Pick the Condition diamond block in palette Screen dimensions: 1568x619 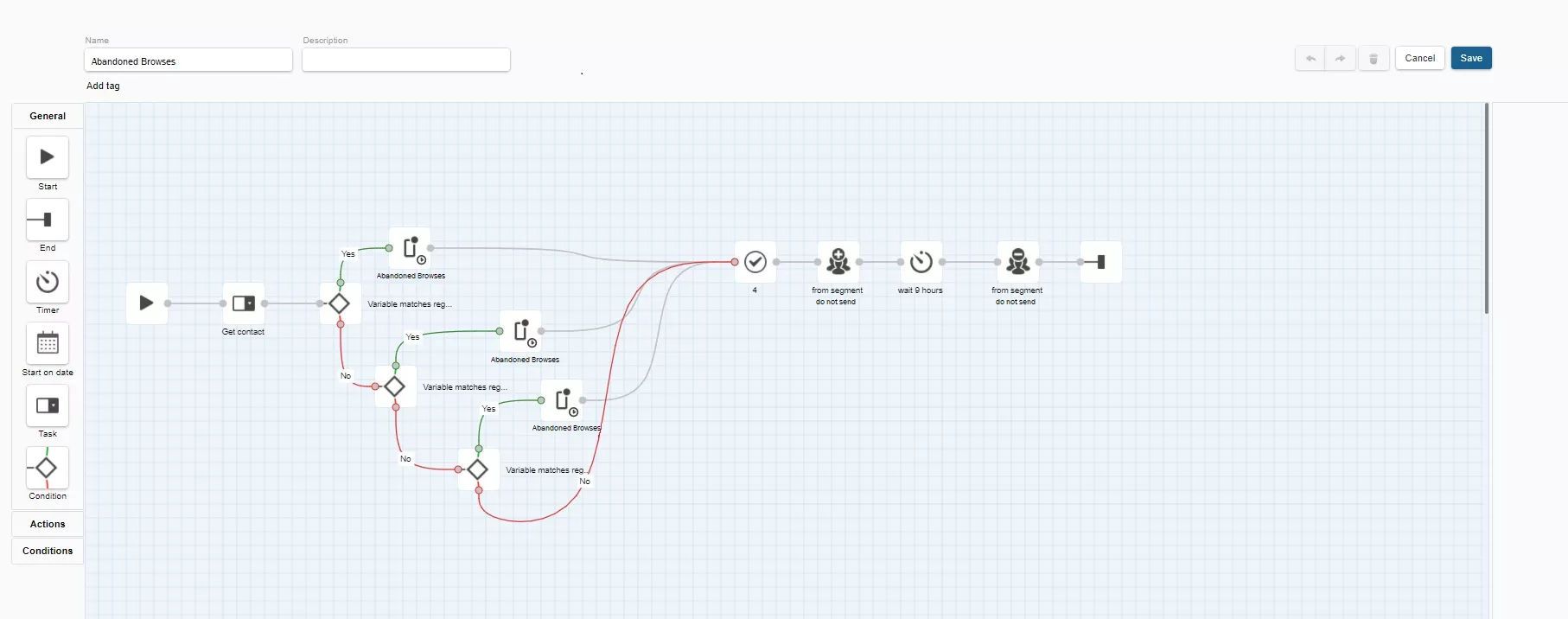click(48, 468)
